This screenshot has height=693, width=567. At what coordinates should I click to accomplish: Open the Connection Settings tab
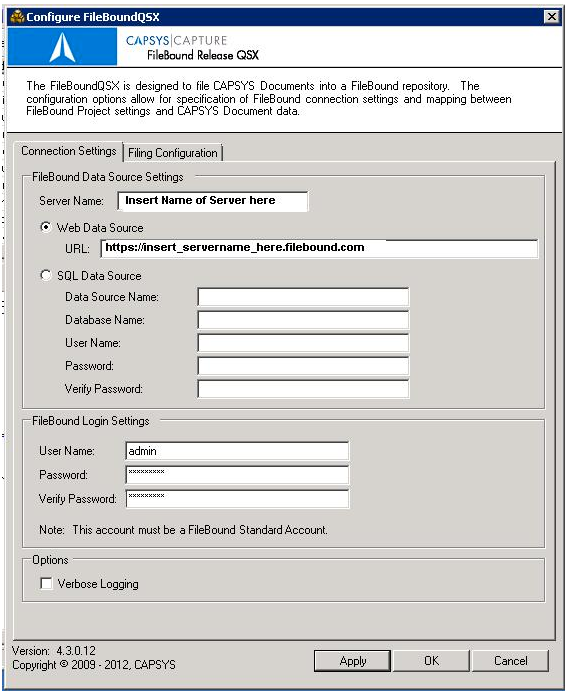pyautogui.click(x=68, y=151)
